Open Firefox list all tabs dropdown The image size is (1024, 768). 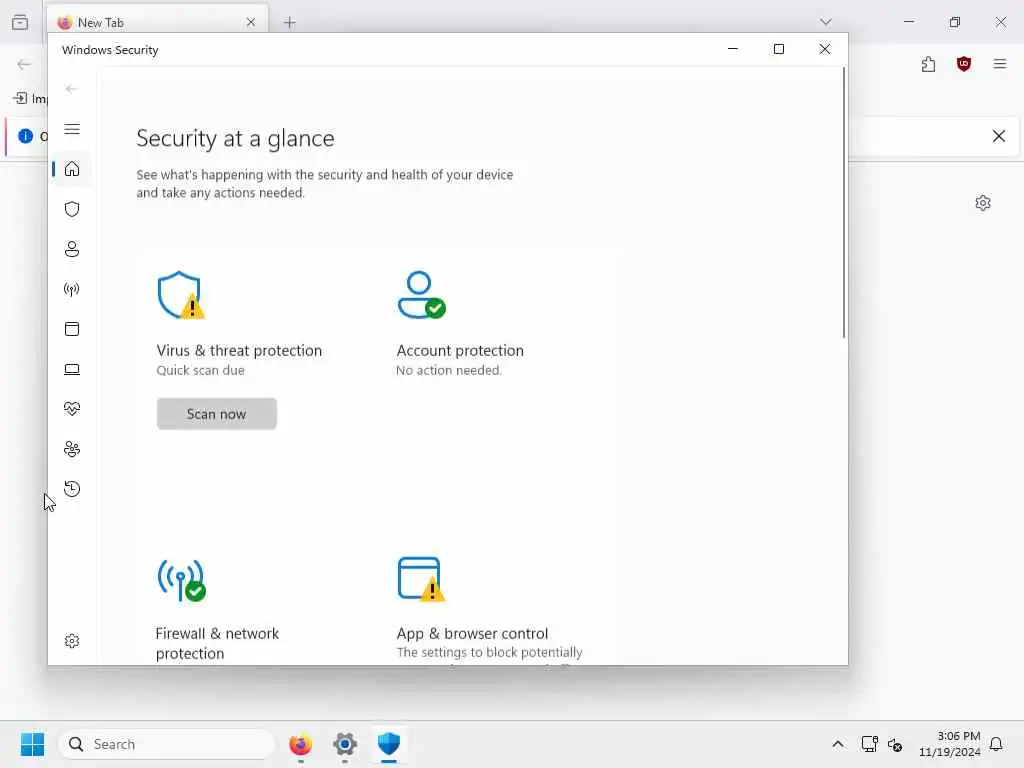826,22
